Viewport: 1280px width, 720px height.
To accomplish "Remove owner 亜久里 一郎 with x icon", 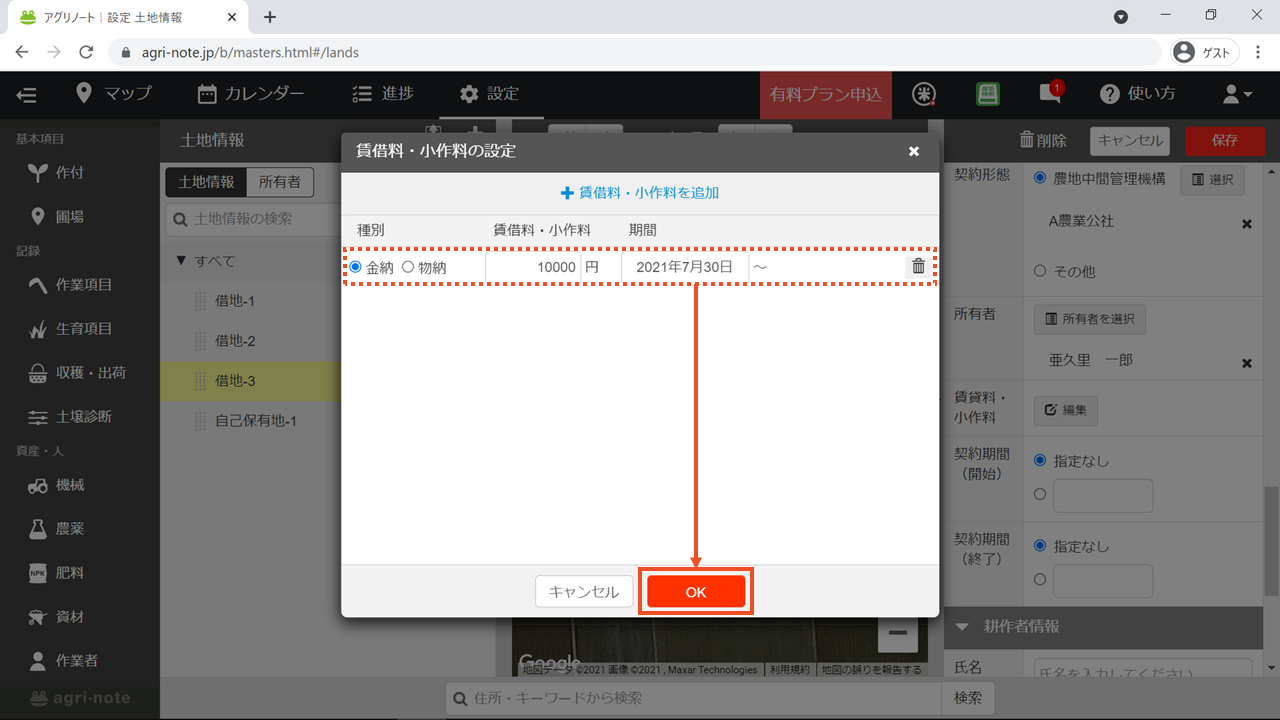I will click(1247, 363).
